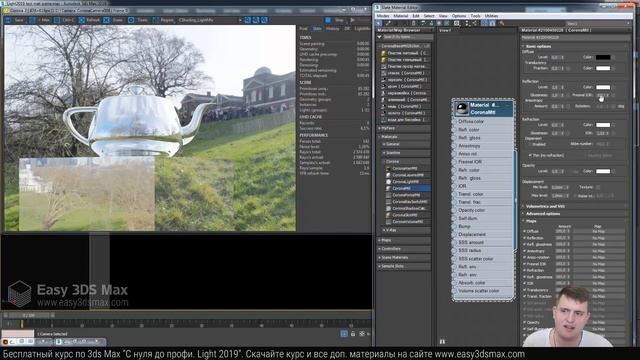Click the eyedropper pick material icon
The image size is (640, 360).
[388, 23]
